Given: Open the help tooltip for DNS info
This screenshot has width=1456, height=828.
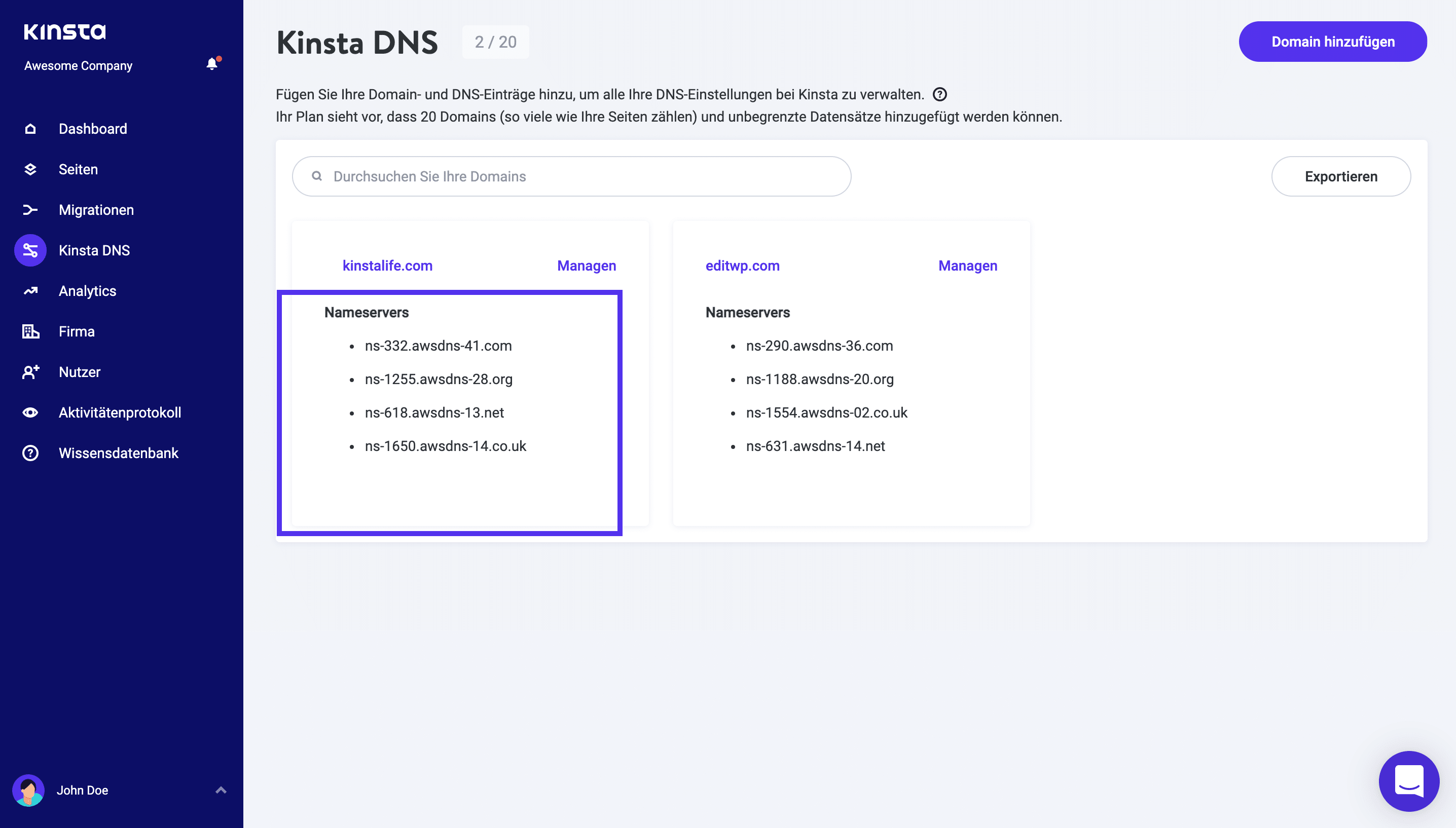Looking at the screenshot, I should point(940,93).
